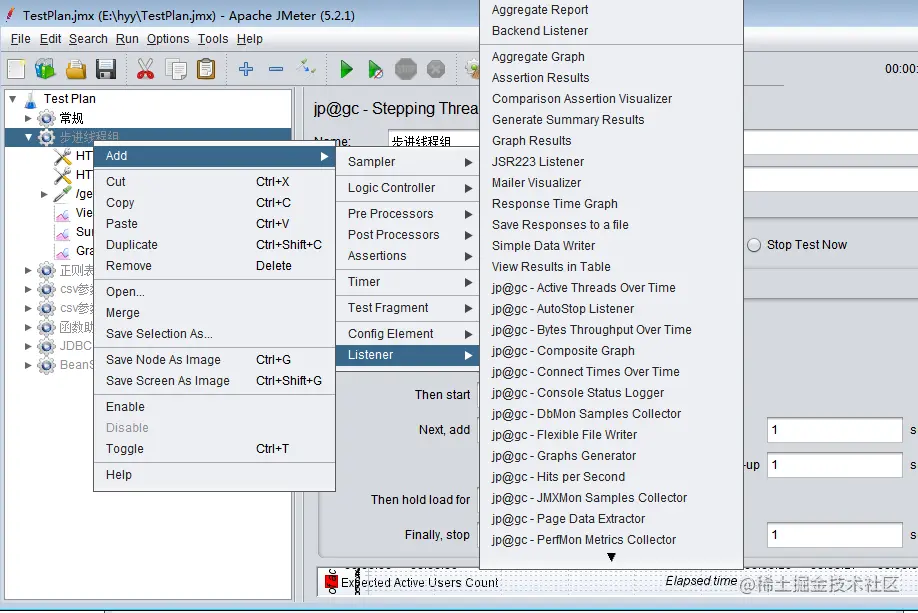This screenshot has width=918, height=613.
Task: Open the Timer submenu
Action: click(x=408, y=282)
